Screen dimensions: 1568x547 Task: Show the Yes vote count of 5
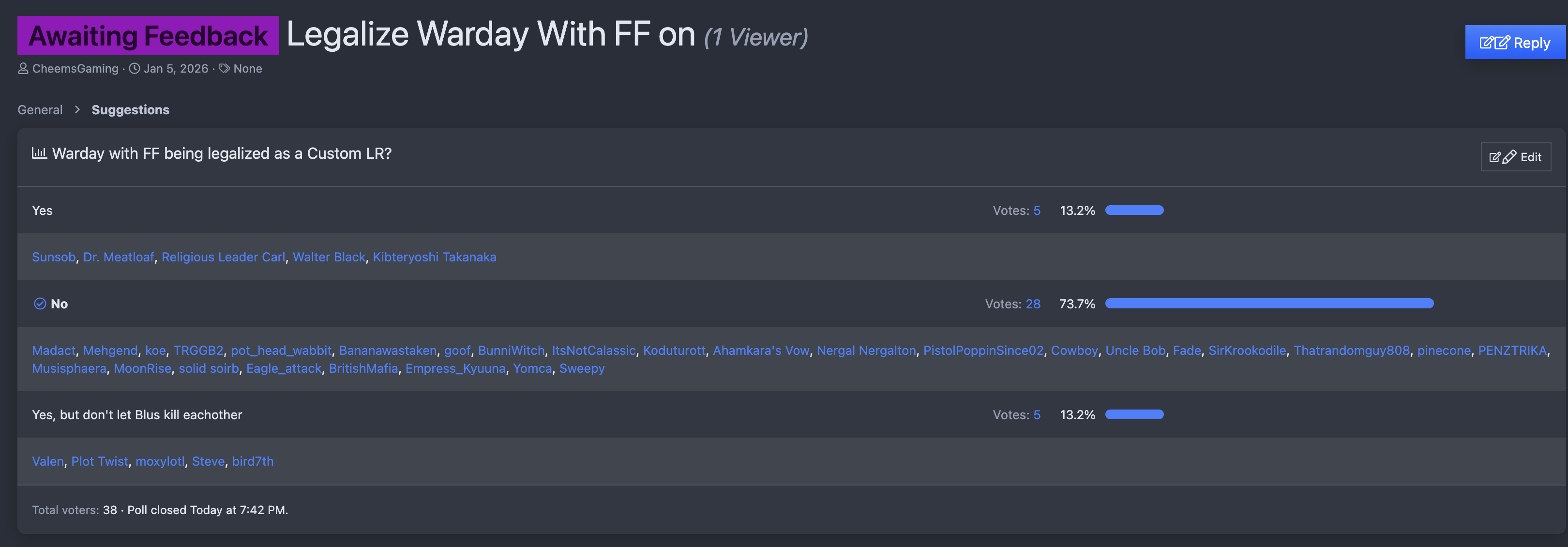coord(1037,211)
